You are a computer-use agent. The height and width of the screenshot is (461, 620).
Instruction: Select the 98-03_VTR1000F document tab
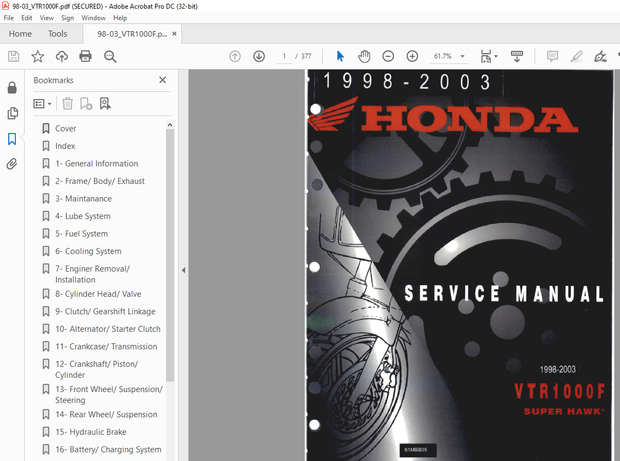point(132,34)
